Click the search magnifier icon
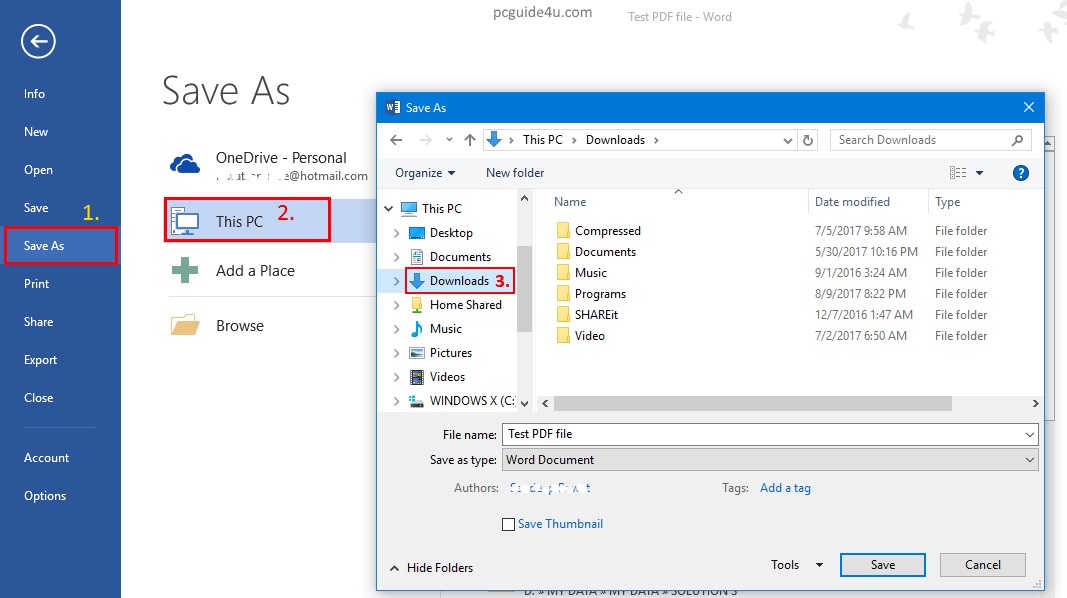 (x=1018, y=140)
